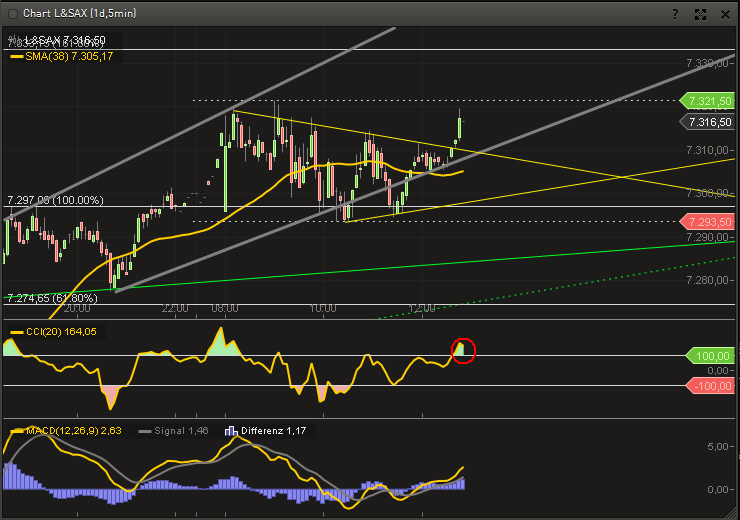Click the red 7.293,50 price marker
Viewport: 740px width, 520px height.
coord(707,222)
